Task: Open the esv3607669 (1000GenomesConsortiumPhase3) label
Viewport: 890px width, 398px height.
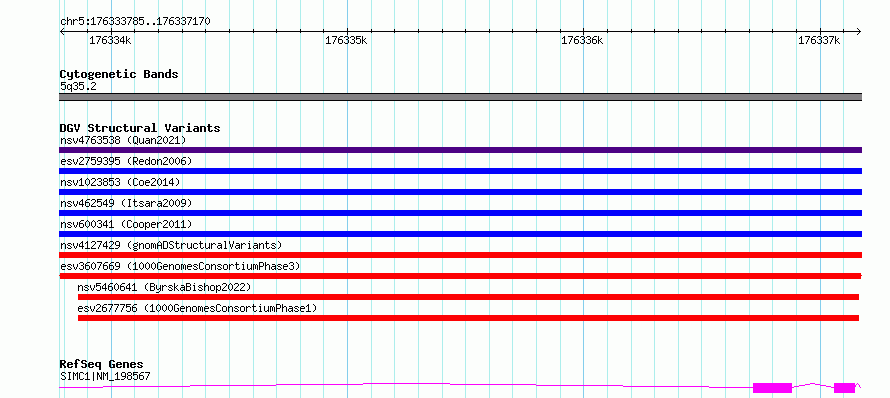Action: coord(180,266)
